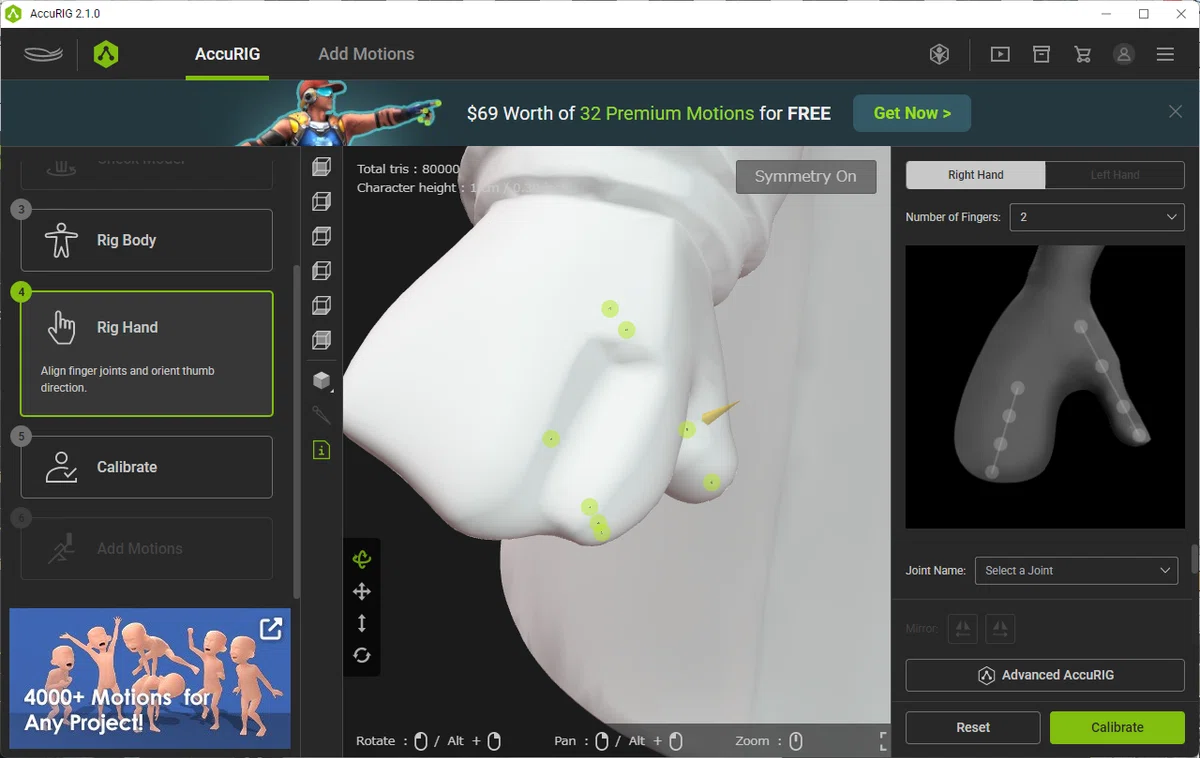Open the hamburger menu in header
Screen dimensions: 1200x758
(x=1165, y=54)
